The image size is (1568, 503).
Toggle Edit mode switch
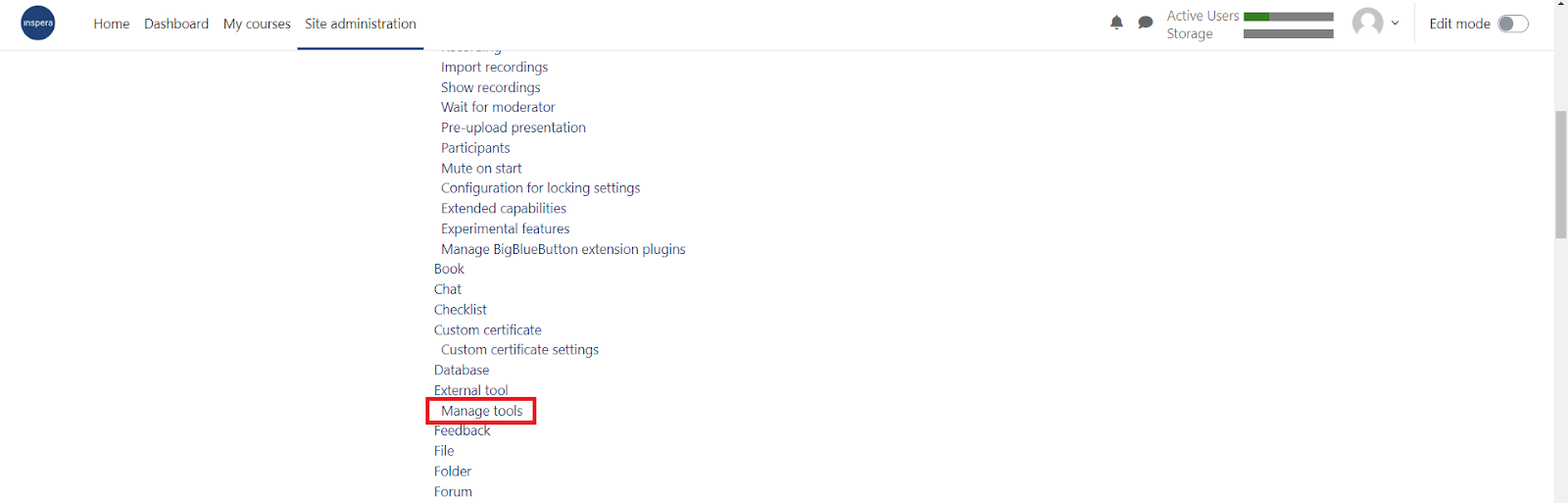click(x=1512, y=24)
